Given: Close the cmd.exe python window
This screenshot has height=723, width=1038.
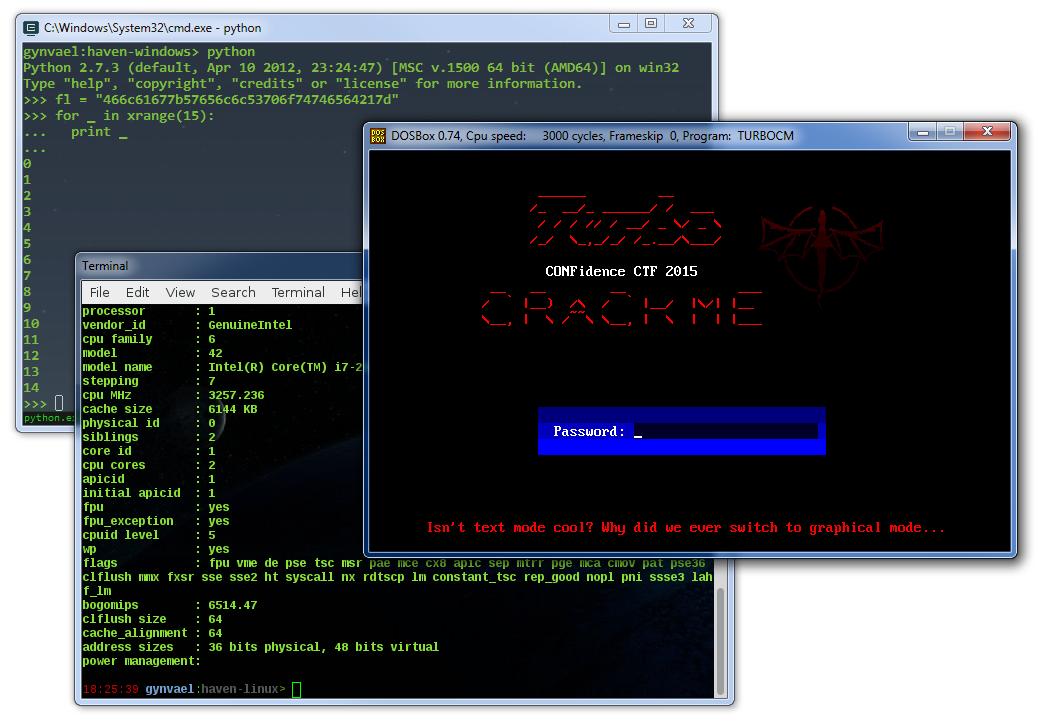Looking at the screenshot, I should (688, 23).
